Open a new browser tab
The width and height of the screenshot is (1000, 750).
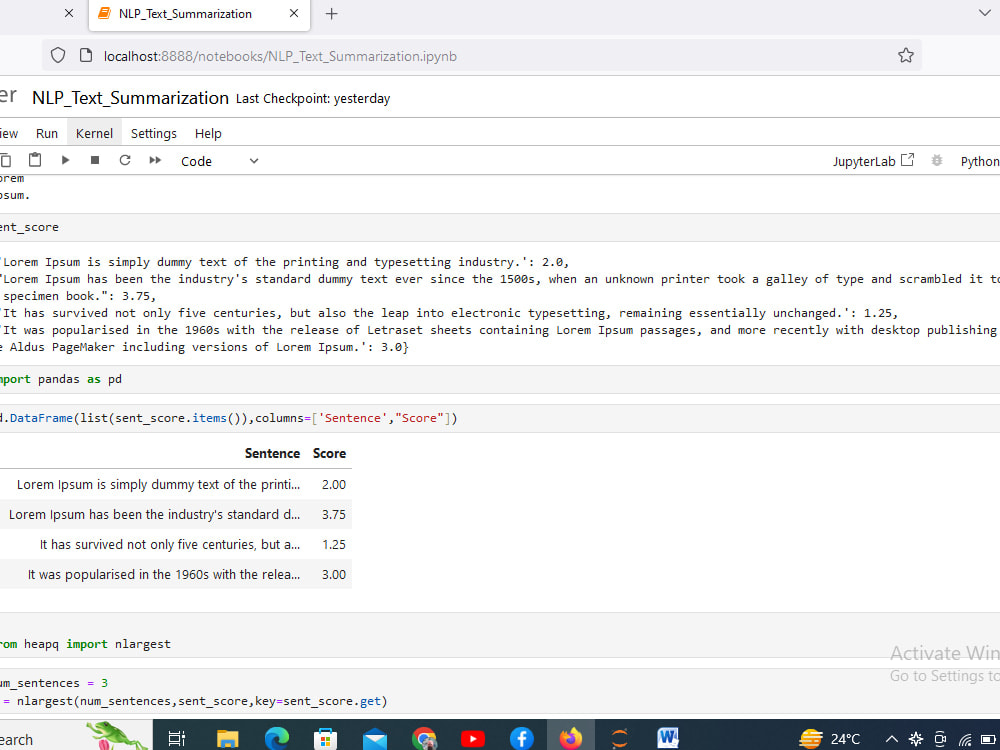(x=332, y=14)
